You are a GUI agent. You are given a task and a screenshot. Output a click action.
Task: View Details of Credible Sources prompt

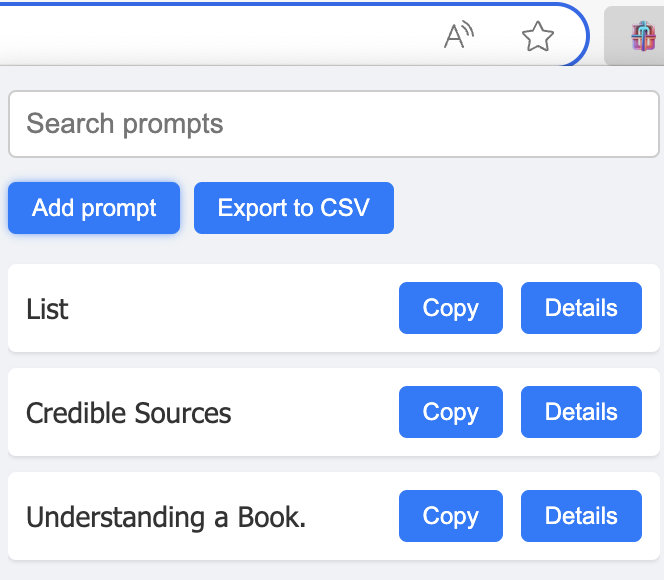click(581, 412)
